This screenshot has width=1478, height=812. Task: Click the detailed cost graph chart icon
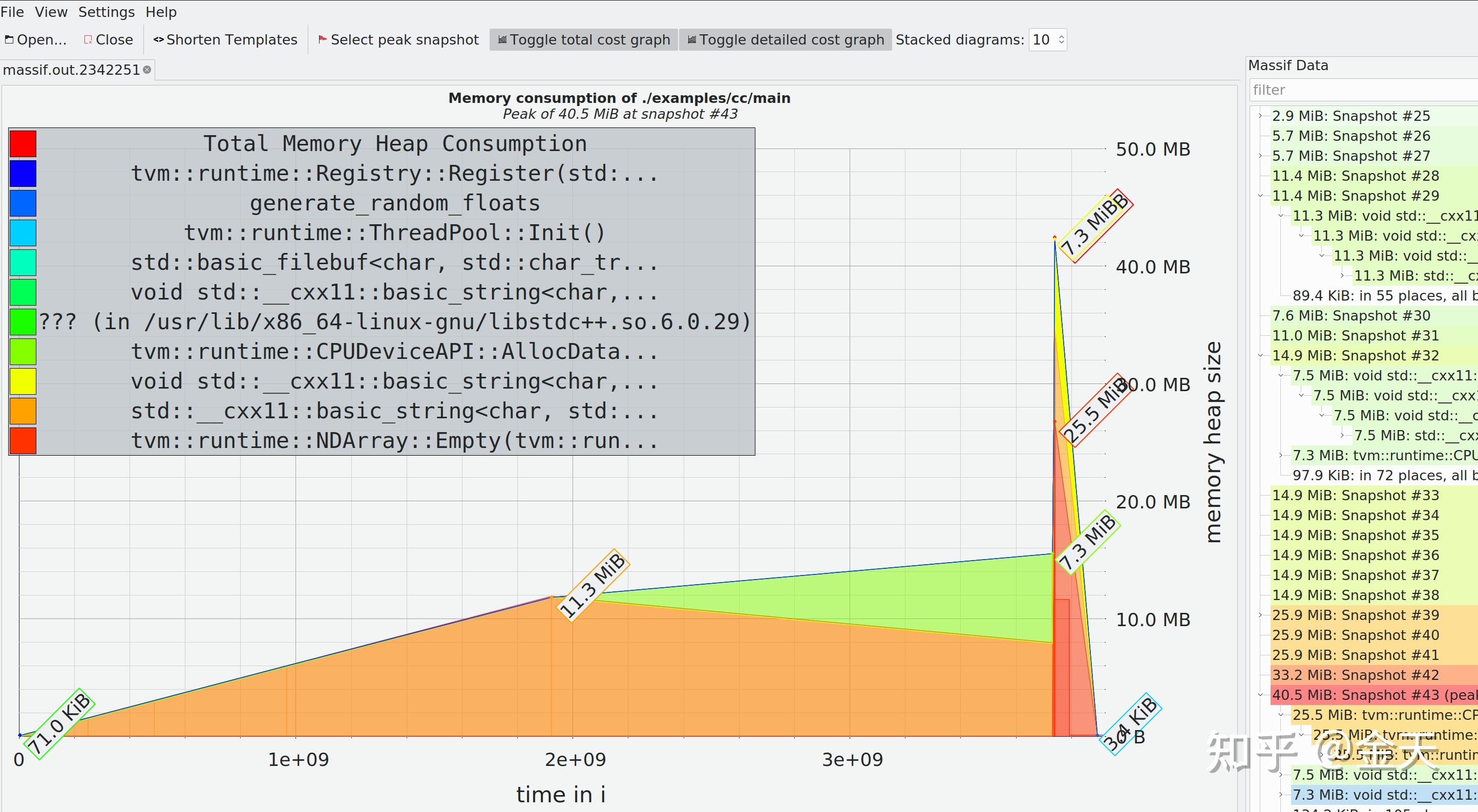(691, 39)
